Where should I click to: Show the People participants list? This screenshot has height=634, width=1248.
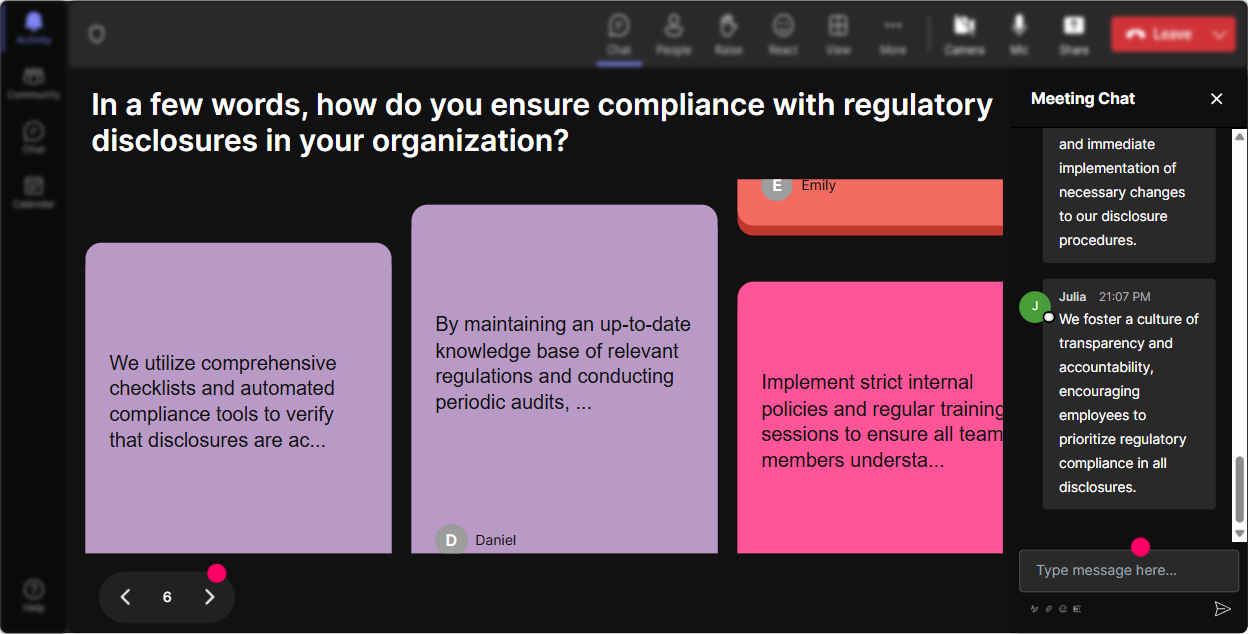(673, 33)
